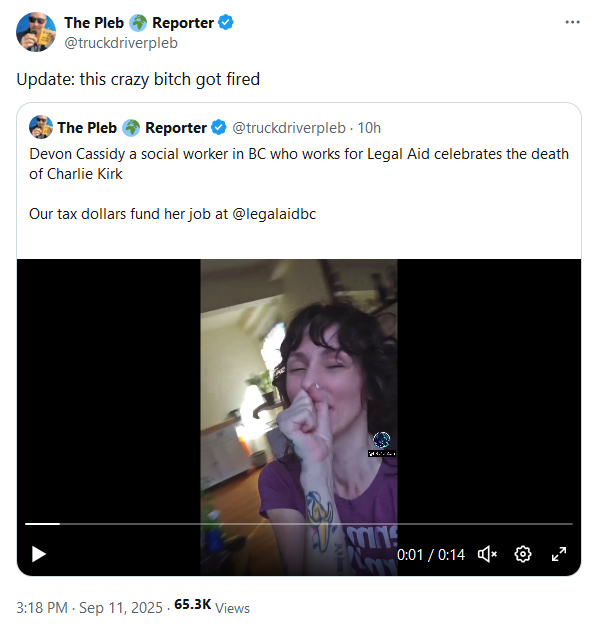Screen dimensions: 598x634
Task: Click @truckdriverpleb handle in quoted tweet
Action: pyautogui.click(x=289, y=128)
